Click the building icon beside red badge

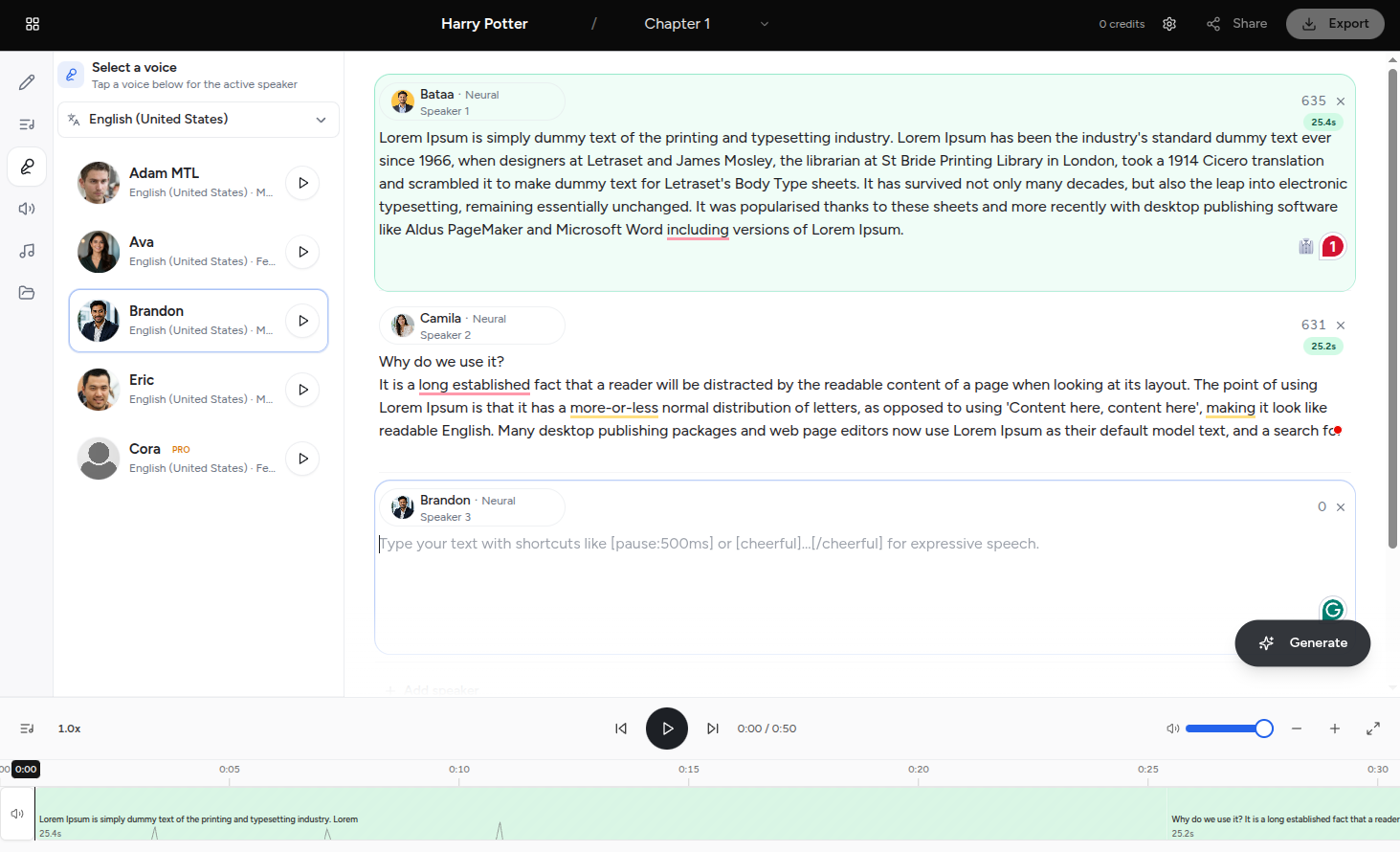1306,247
